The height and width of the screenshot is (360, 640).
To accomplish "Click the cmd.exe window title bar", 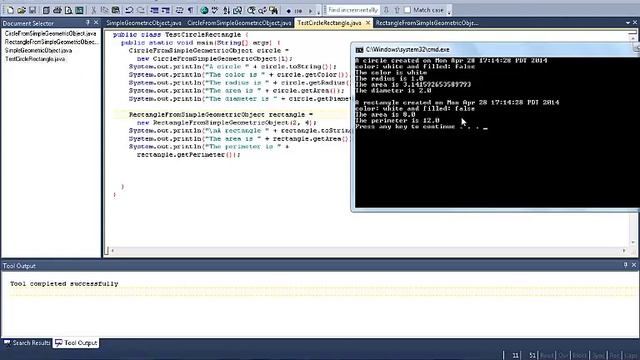I will 496,49.
